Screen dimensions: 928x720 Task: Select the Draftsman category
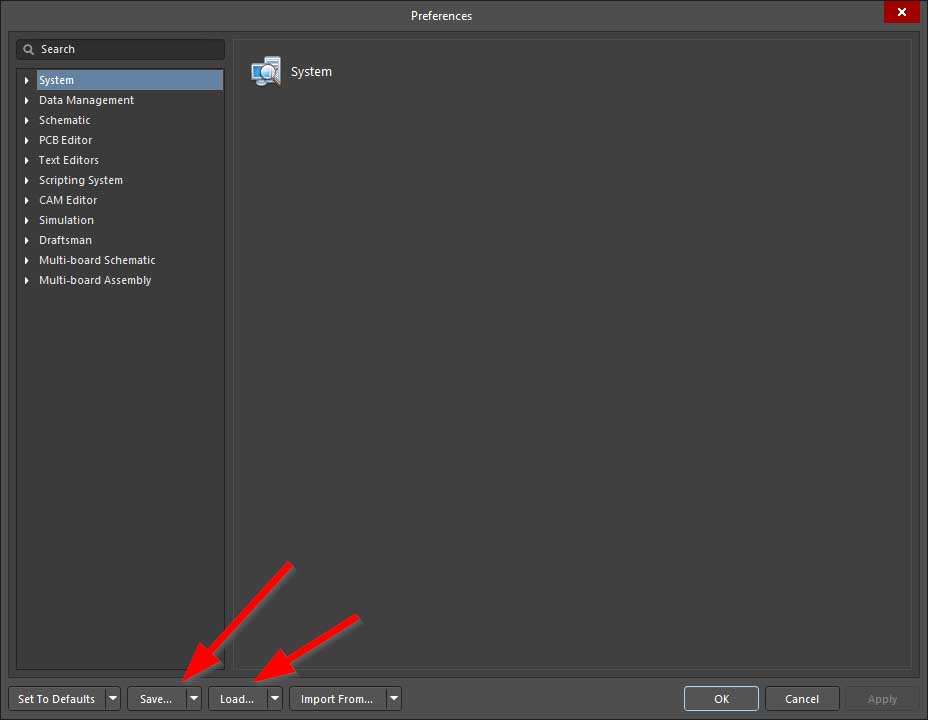point(65,240)
